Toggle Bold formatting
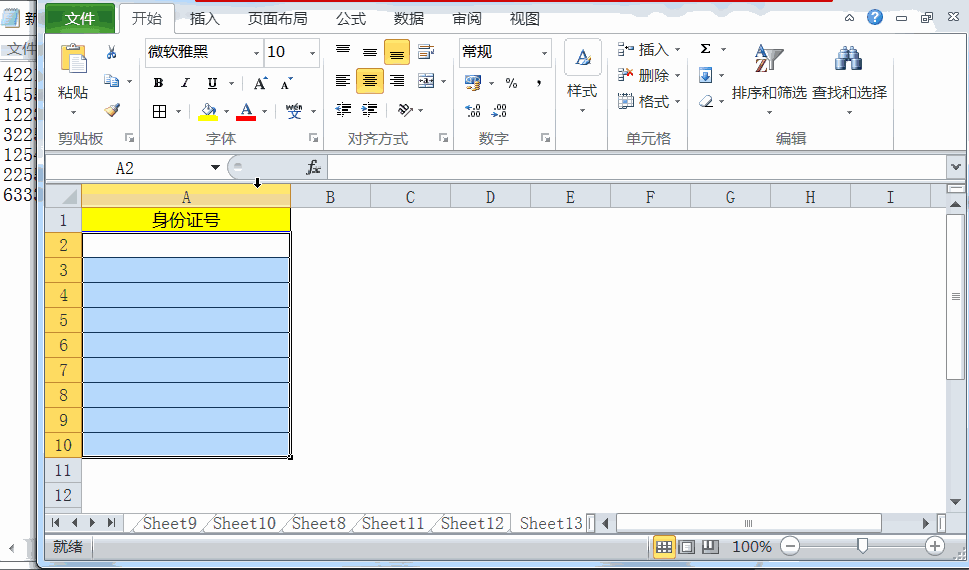The width and height of the screenshot is (969, 570). click(158, 83)
